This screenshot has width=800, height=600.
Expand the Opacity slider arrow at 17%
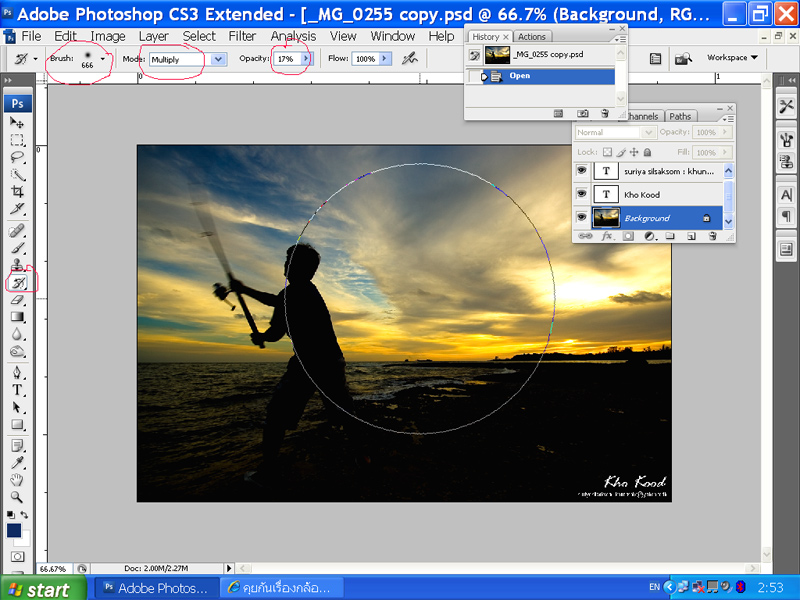click(306, 59)
